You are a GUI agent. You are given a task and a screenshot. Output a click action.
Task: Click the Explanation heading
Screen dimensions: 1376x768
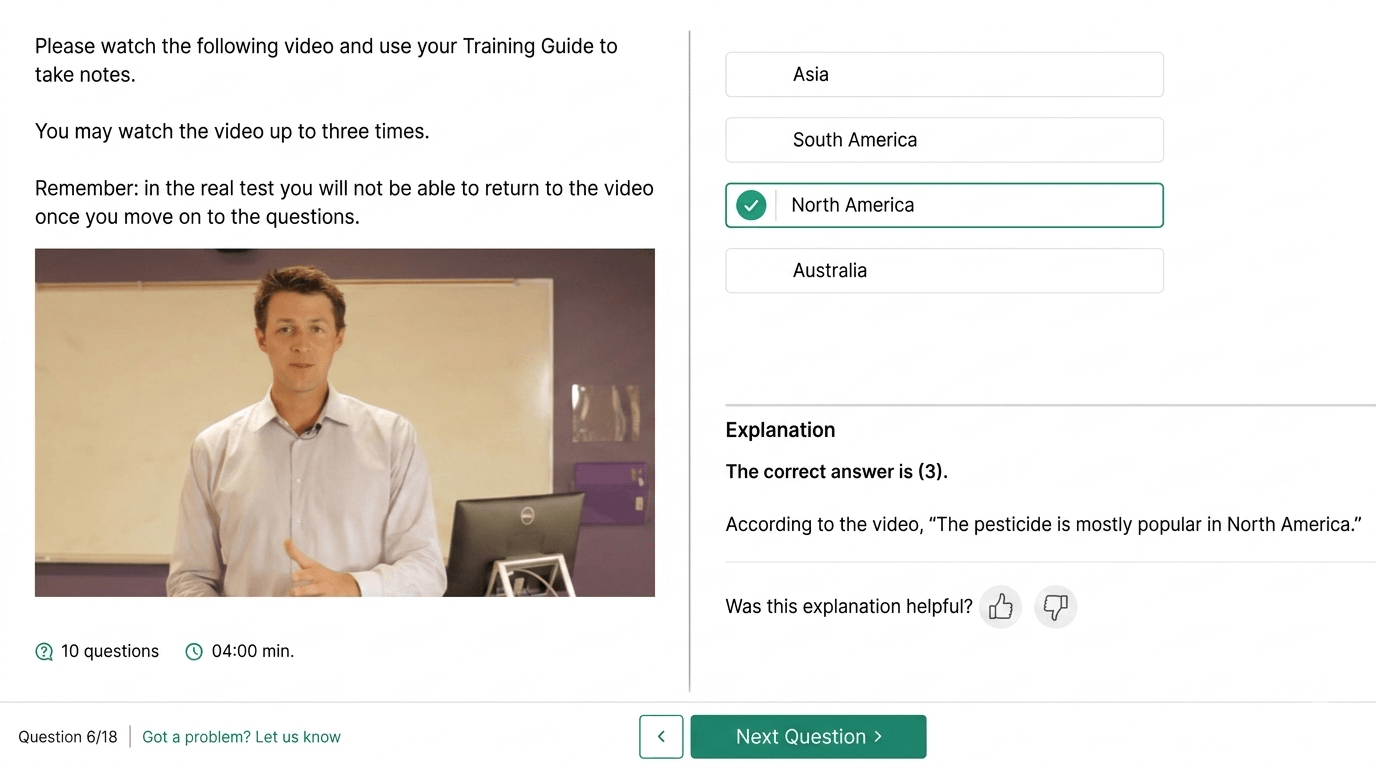780,430
